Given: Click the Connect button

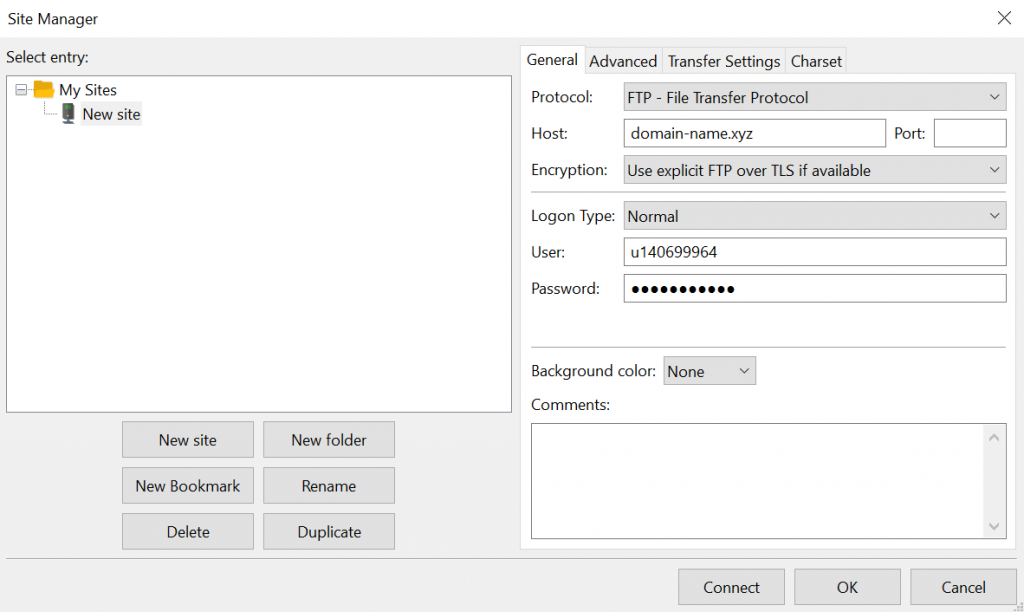Looking at the screenshot, I should 731,587.
